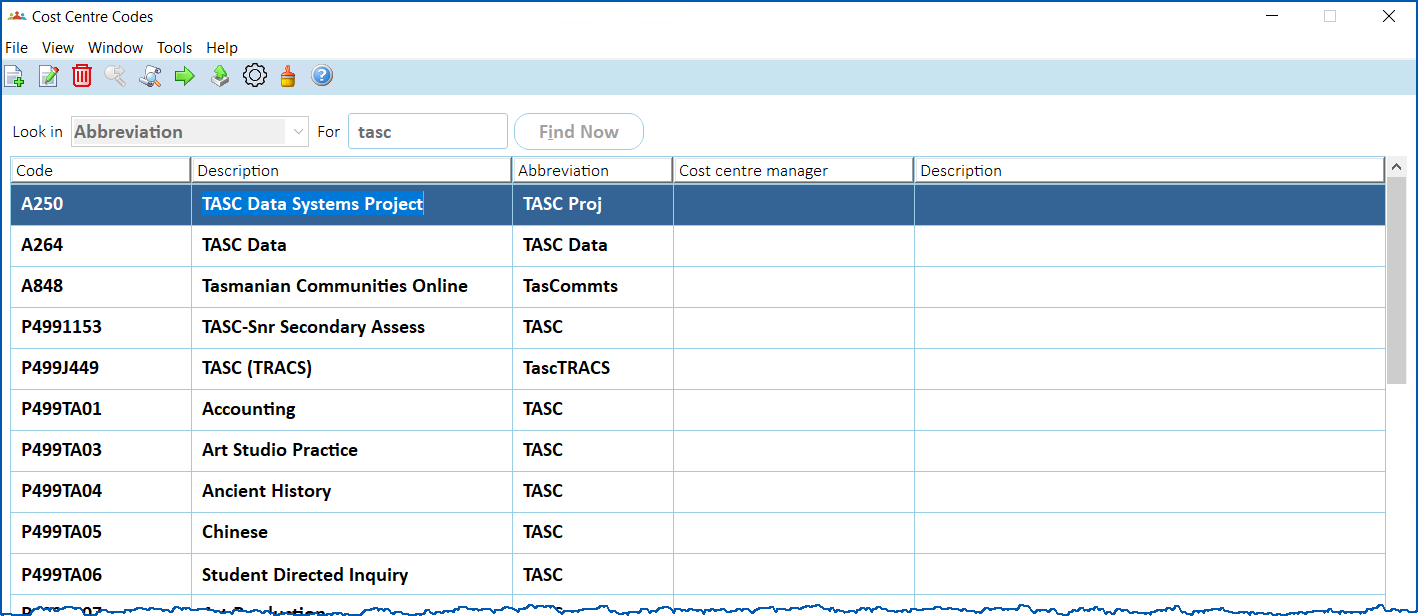Click the greyed-out magnifier with arrow icon
The width and height of the screenshot is (1418, 616).
pos(116,76)
